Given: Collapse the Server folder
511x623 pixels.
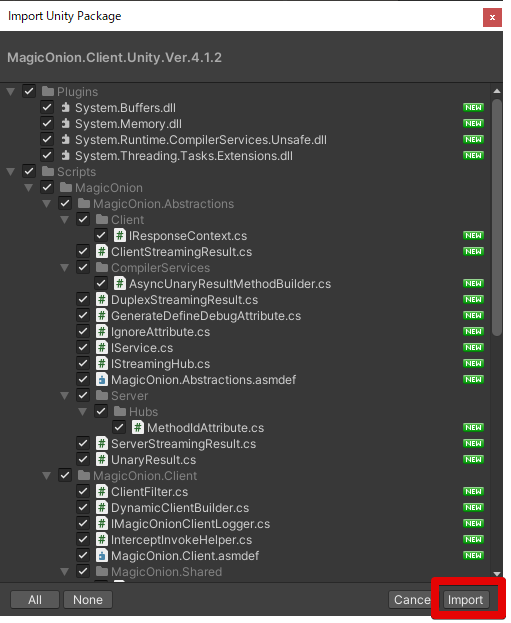Looking at the screenshot, I should coord(64,396).
